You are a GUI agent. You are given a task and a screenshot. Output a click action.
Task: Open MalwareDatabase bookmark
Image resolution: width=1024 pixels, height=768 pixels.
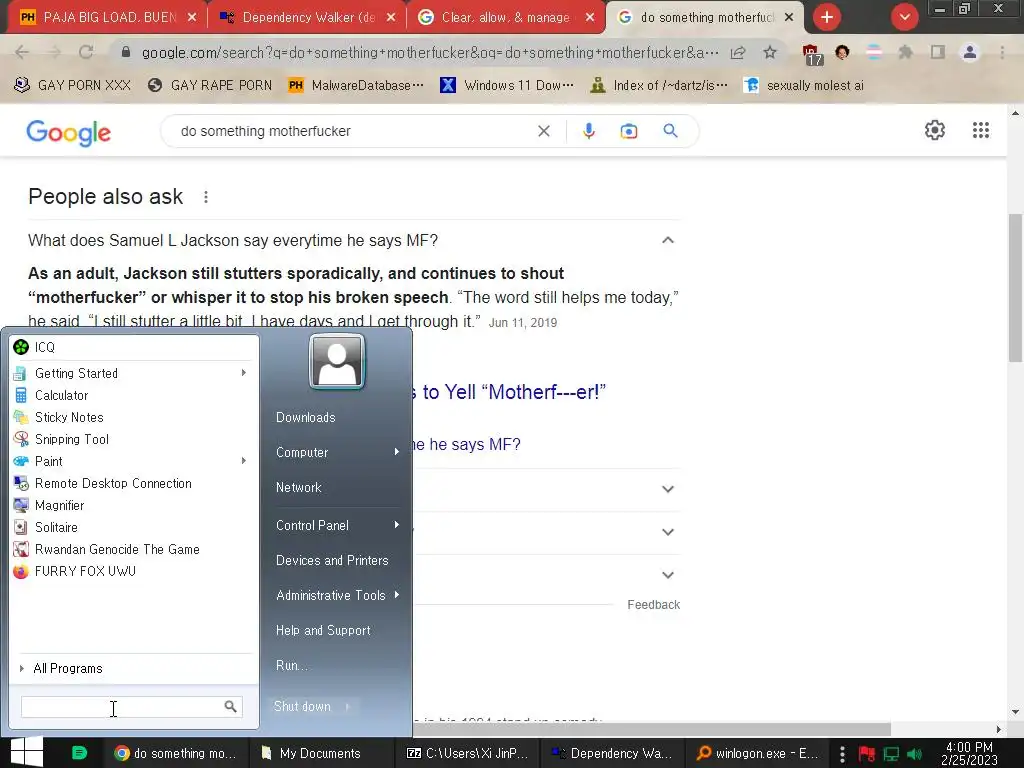tap(356, 86)
